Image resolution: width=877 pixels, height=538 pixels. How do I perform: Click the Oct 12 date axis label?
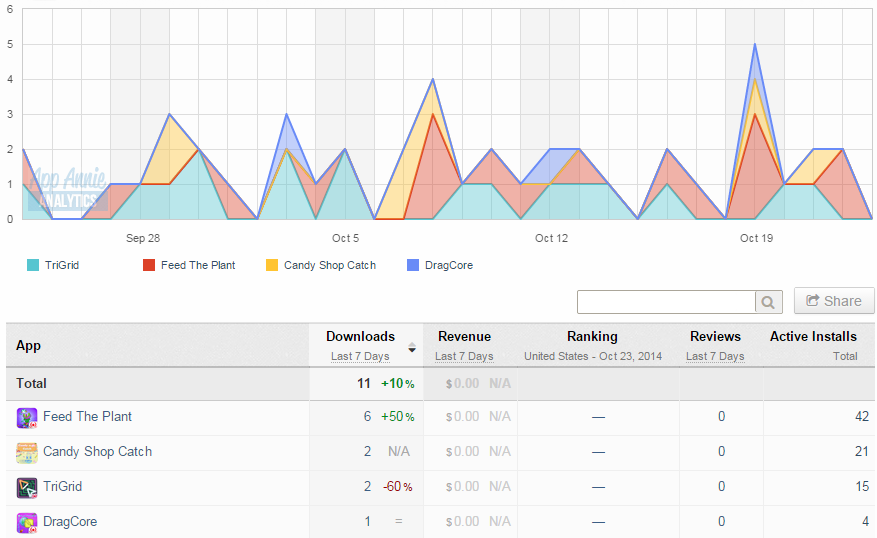(551, 238)
